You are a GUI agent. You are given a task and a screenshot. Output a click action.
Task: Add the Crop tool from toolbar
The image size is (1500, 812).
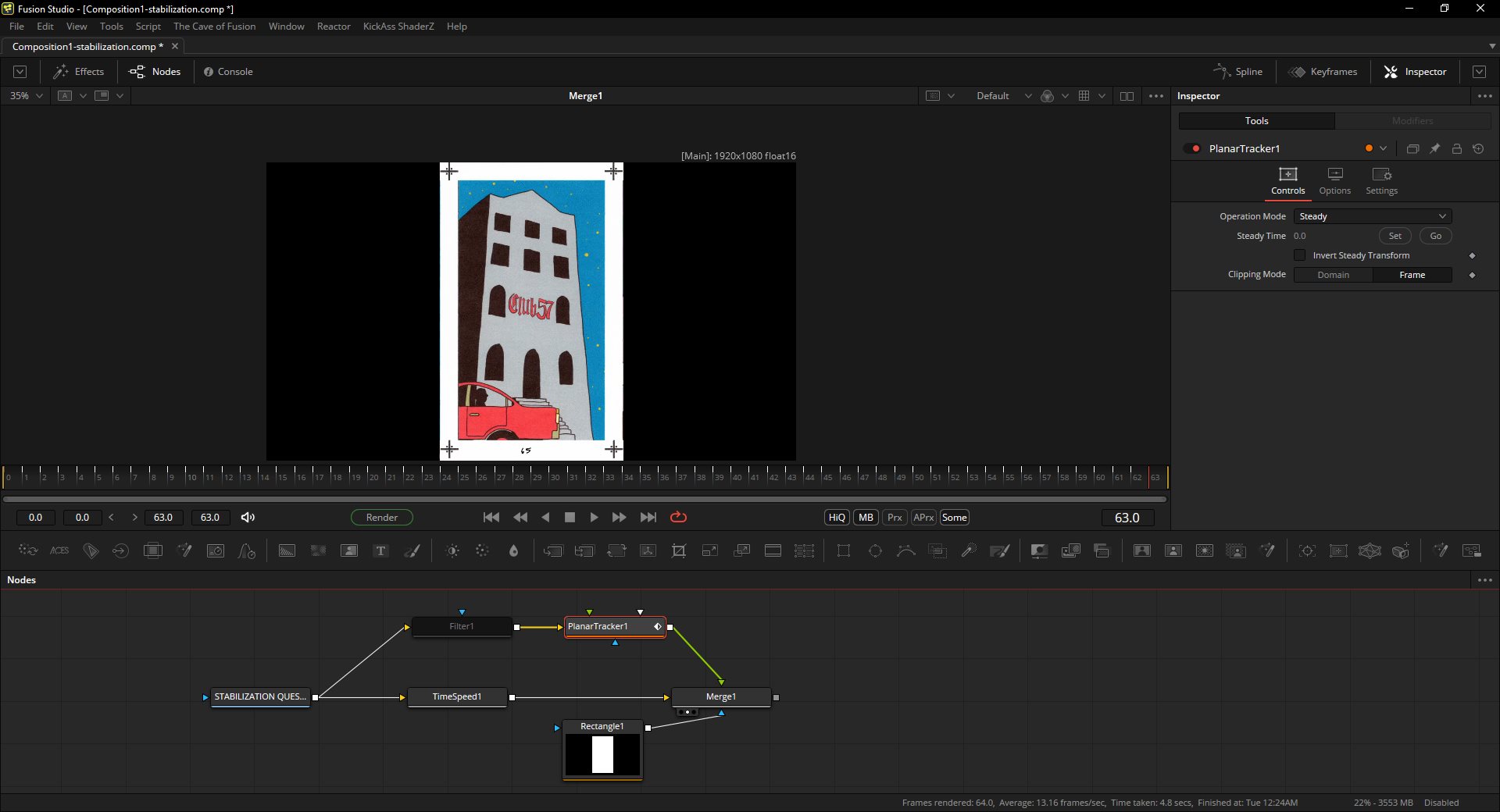[679, 550]
